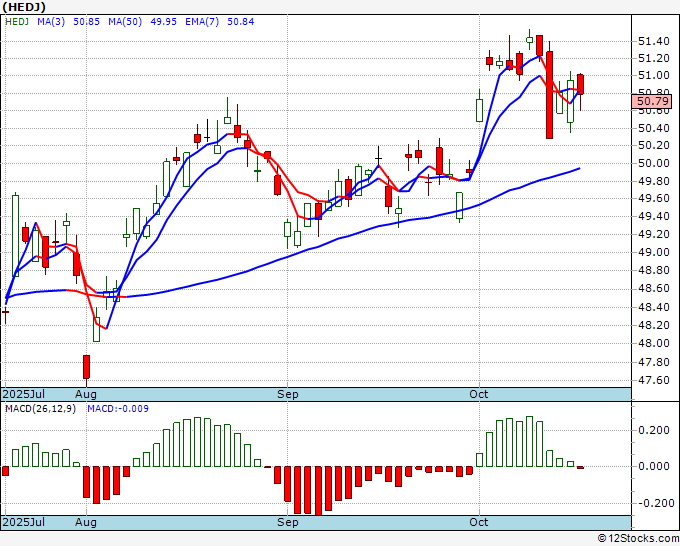Click the 48.80 price axis label

tap(654, 270)
